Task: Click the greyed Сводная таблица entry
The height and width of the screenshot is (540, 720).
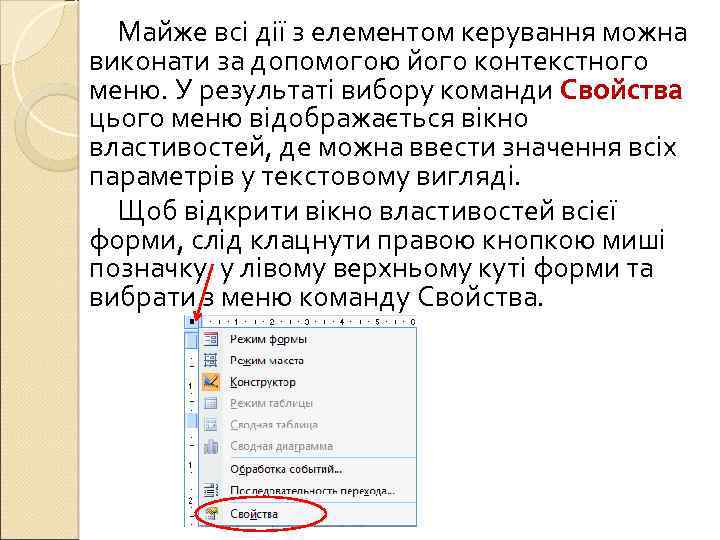Action: point(307,425)
